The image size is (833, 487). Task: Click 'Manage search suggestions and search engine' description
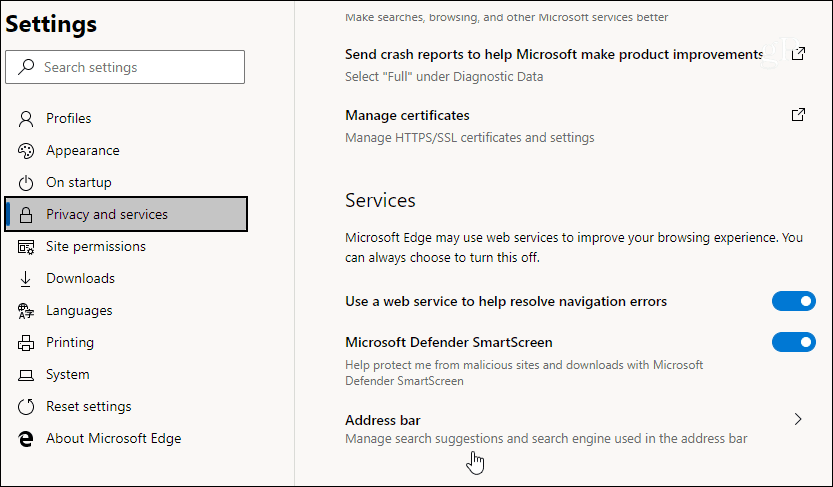(x=546, y=439)
